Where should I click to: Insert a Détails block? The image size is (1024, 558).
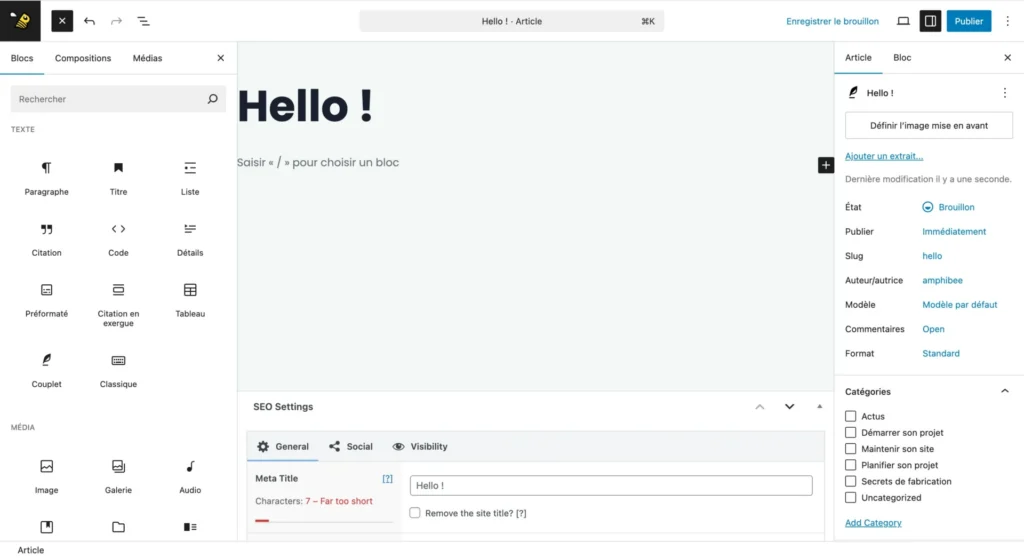[190, 239]
